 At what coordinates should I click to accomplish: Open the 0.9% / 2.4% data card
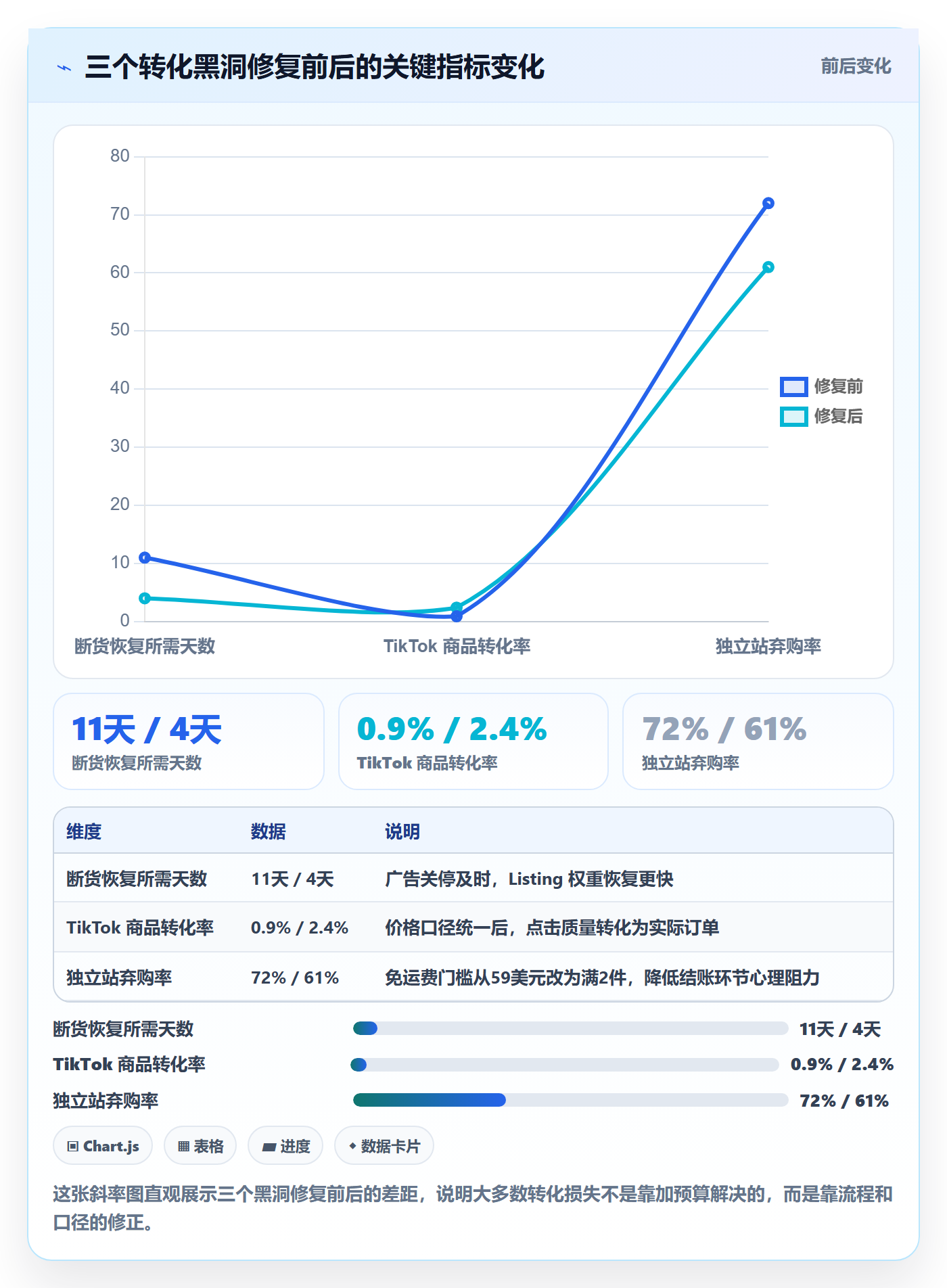point(473,741)
